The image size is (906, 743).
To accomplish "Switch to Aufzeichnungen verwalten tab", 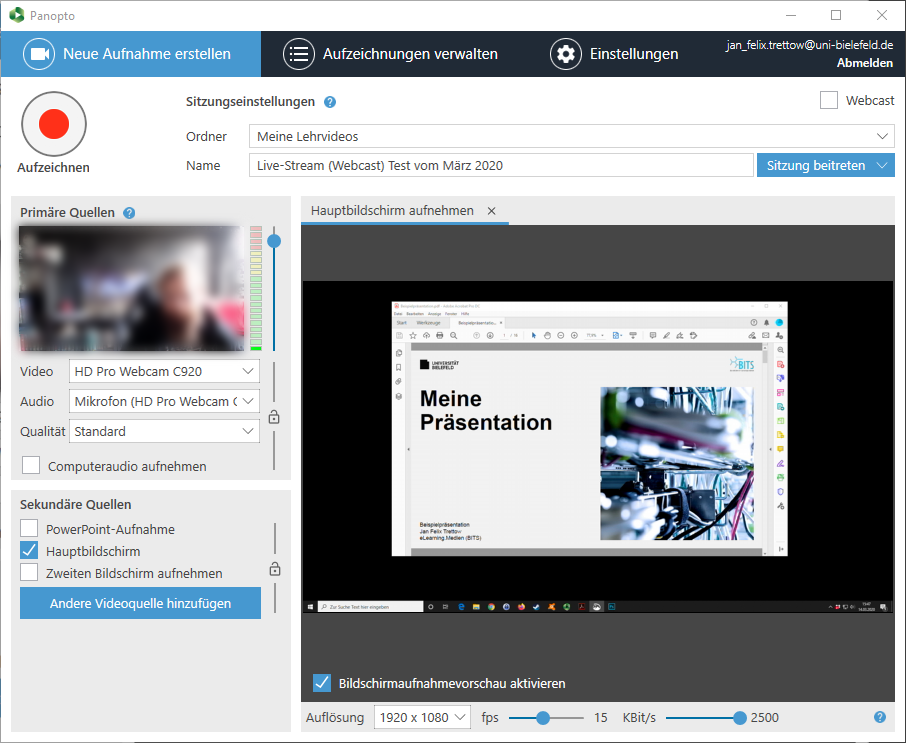I will click(391, 54).
